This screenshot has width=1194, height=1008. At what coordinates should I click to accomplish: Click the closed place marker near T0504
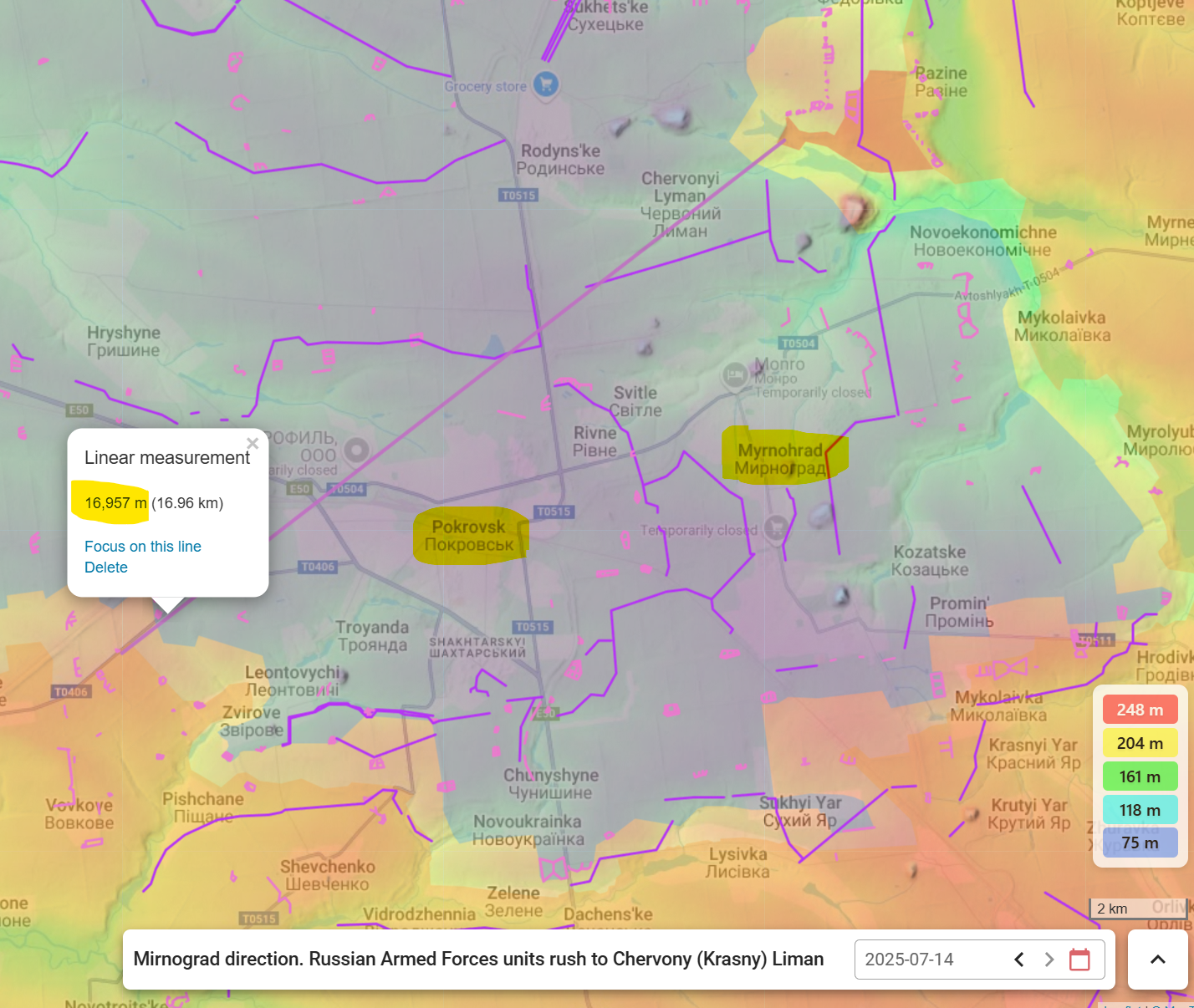pyautogui.click(x=357, y=450)
